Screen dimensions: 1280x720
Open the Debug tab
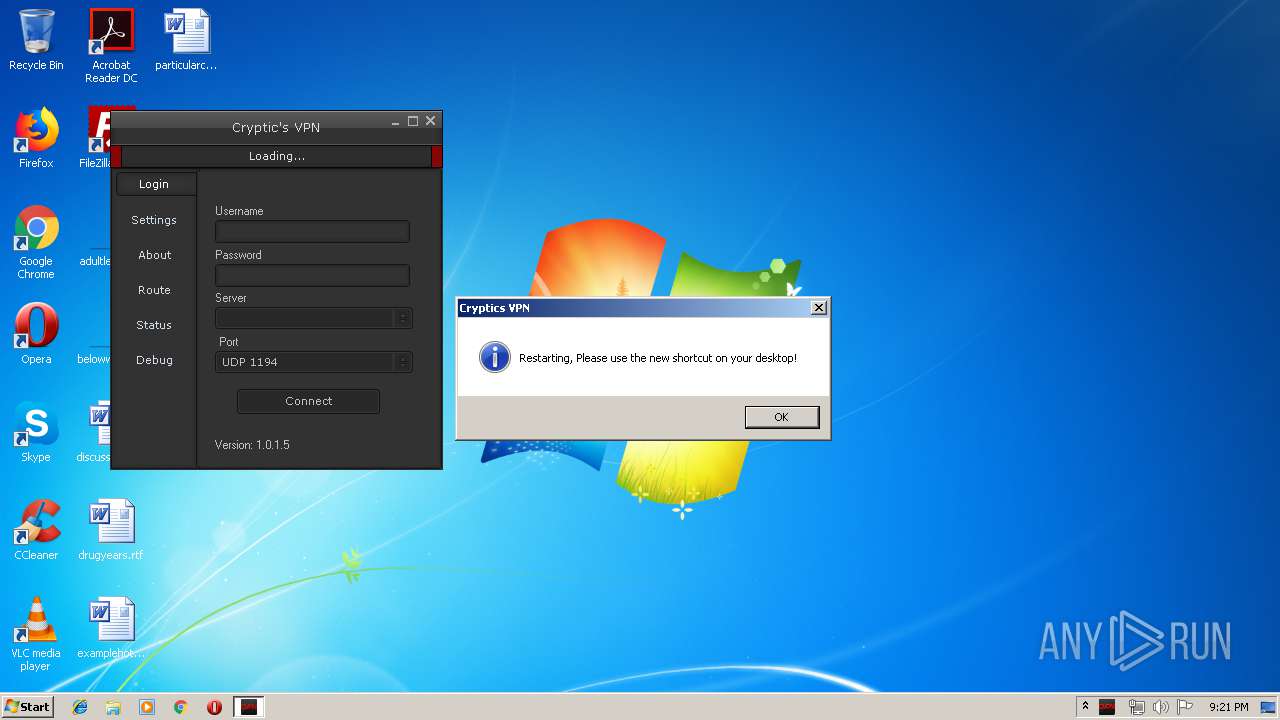[x=154, y=360]
